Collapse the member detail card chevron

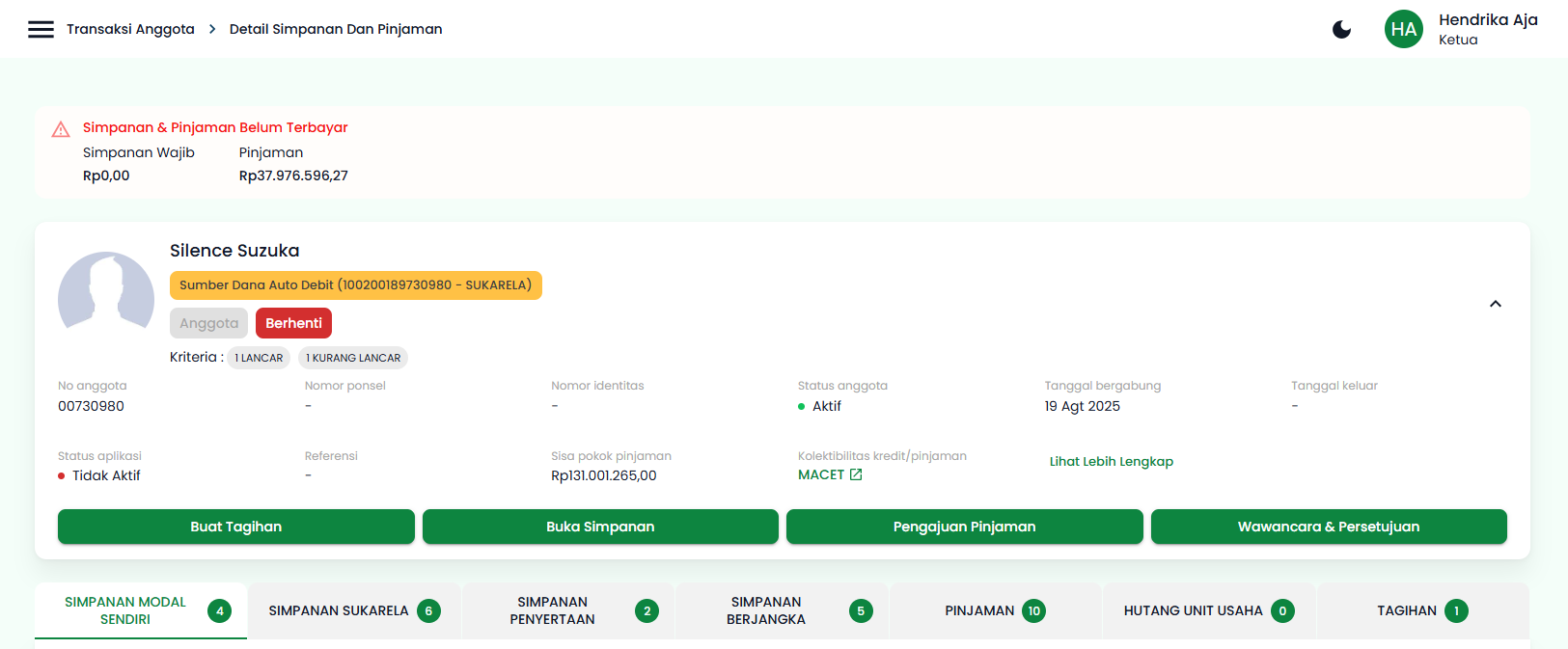click(x=1495, y=304)
